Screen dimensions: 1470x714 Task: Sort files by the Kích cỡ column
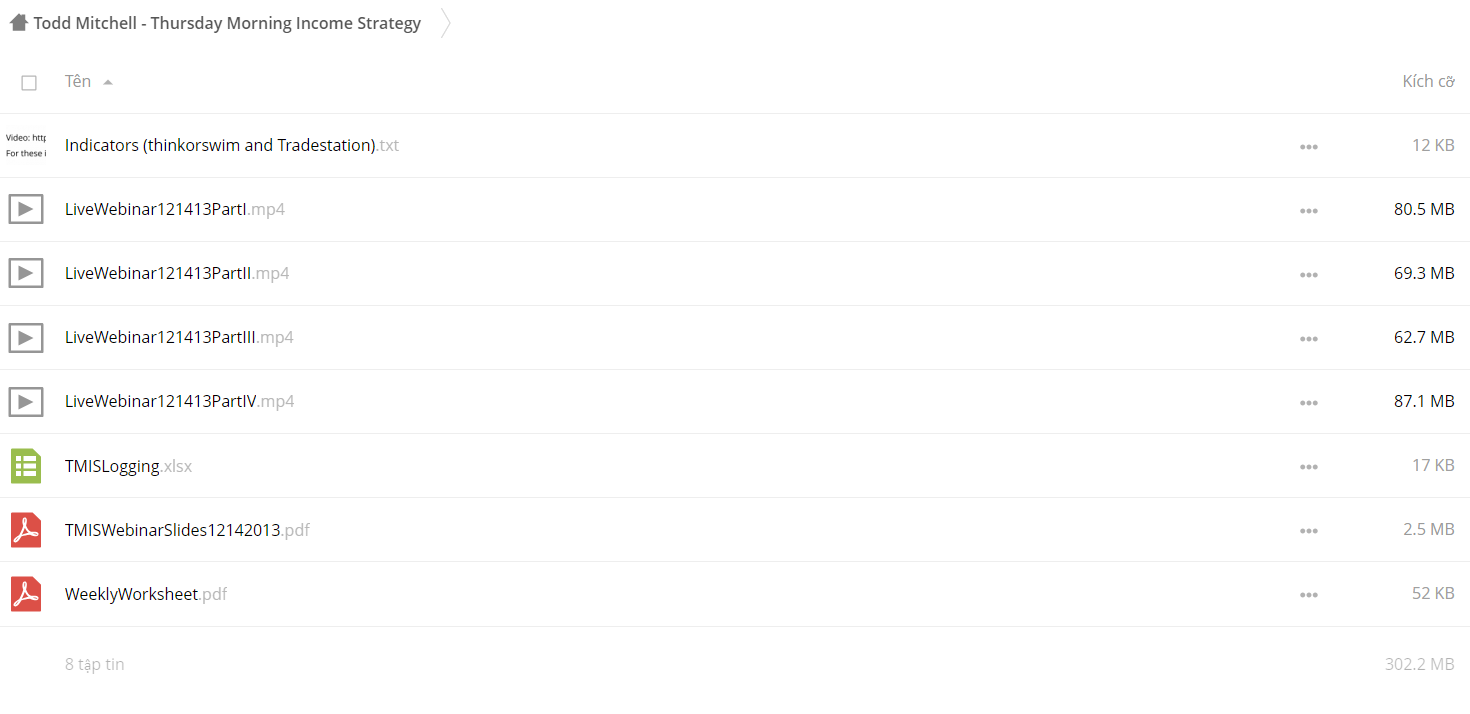click(x=1428, y=81)
